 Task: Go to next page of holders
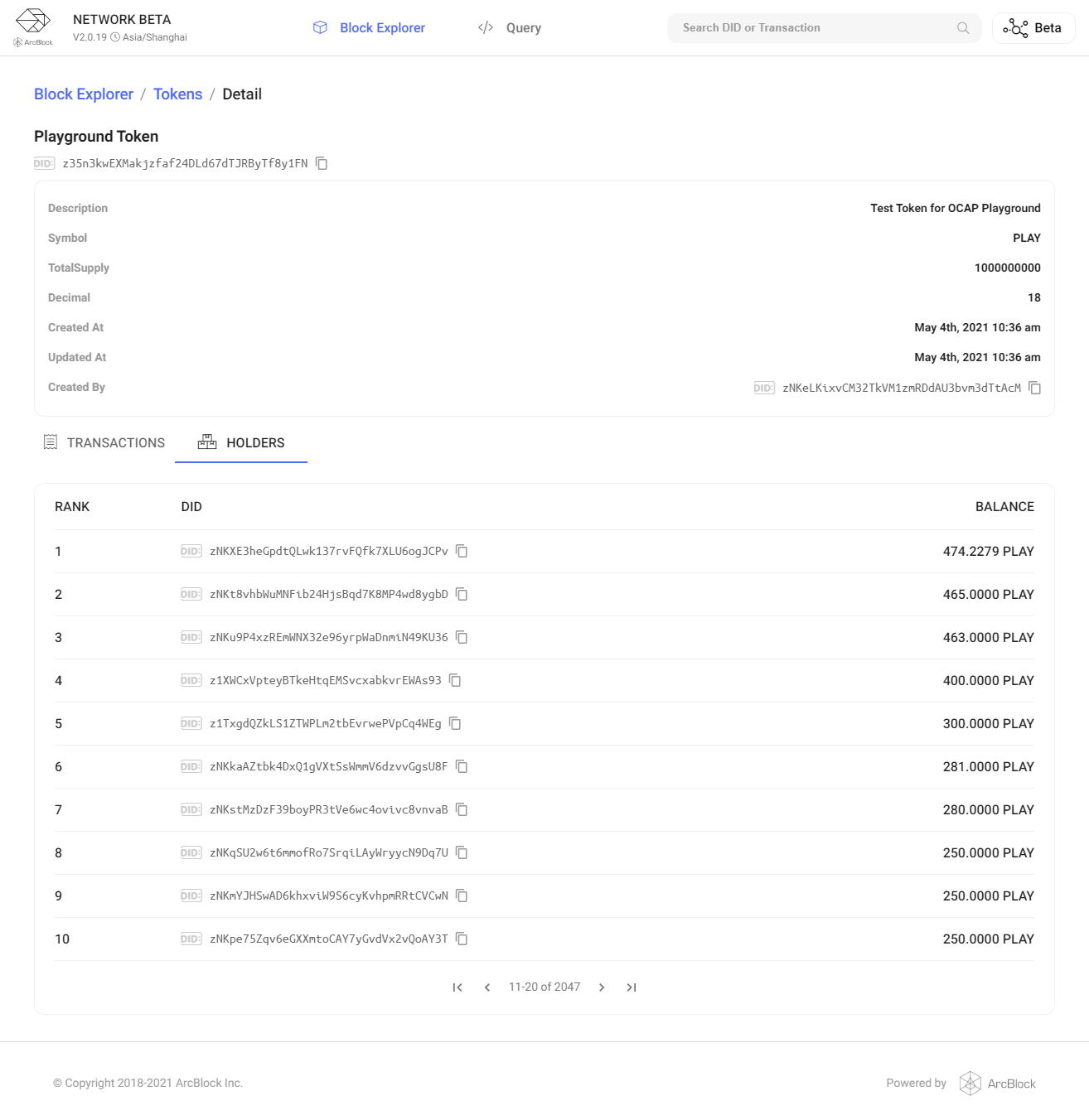tap(602, 987)
